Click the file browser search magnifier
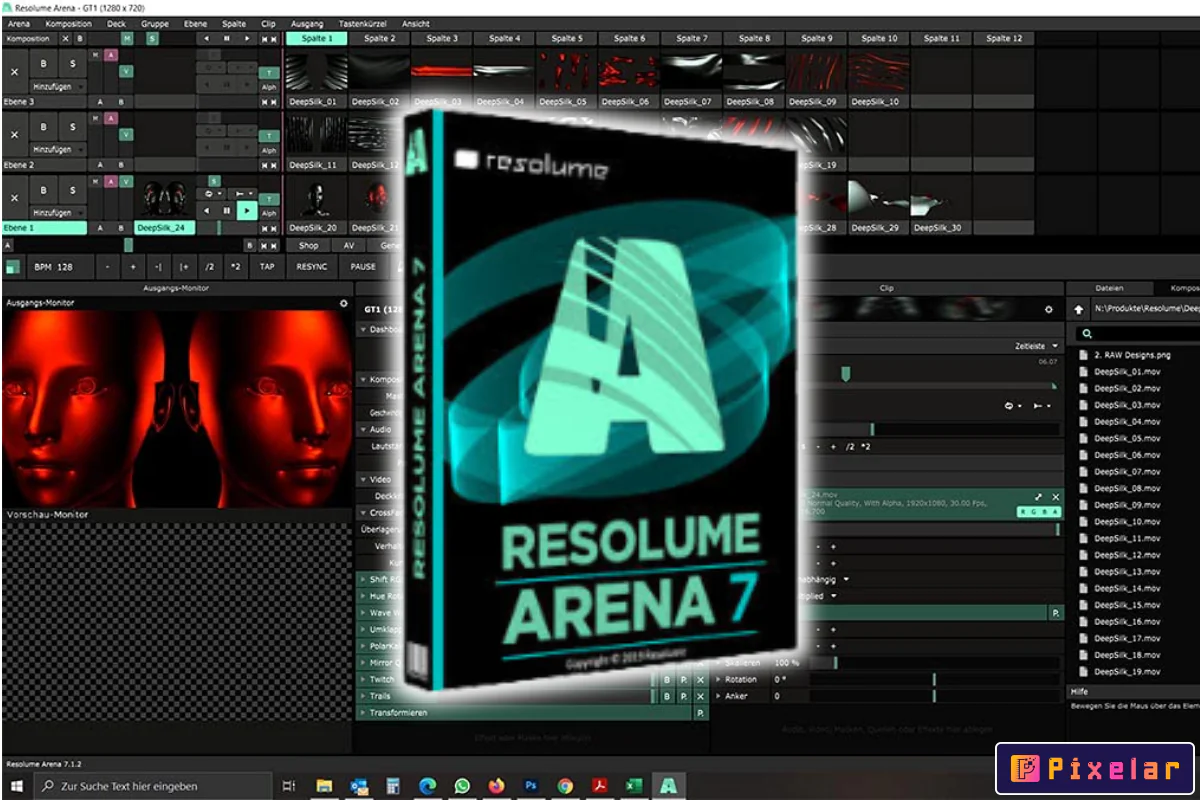1200x800 pixels. pos(1087,334)
